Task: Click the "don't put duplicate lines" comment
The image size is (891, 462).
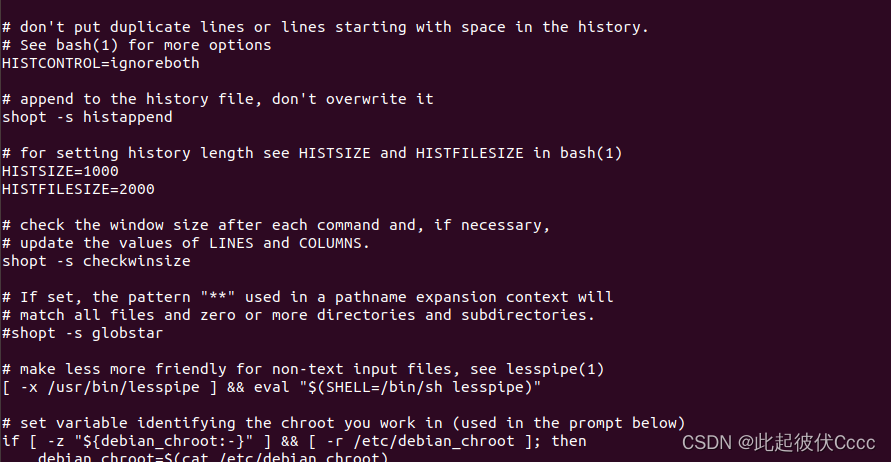Action: click(326, 27)
